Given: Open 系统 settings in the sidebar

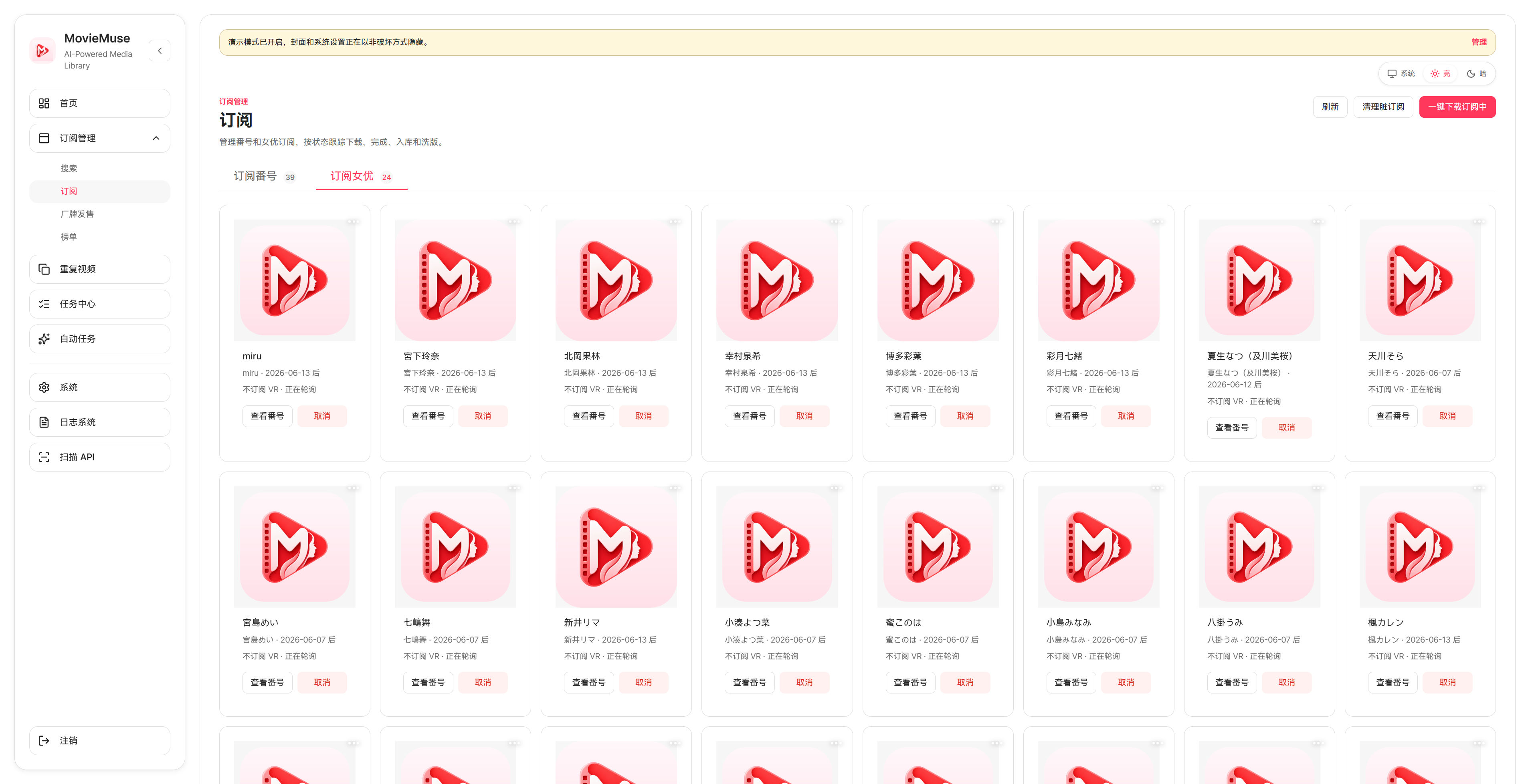Looking at the screenshot, I should [100, 387].
